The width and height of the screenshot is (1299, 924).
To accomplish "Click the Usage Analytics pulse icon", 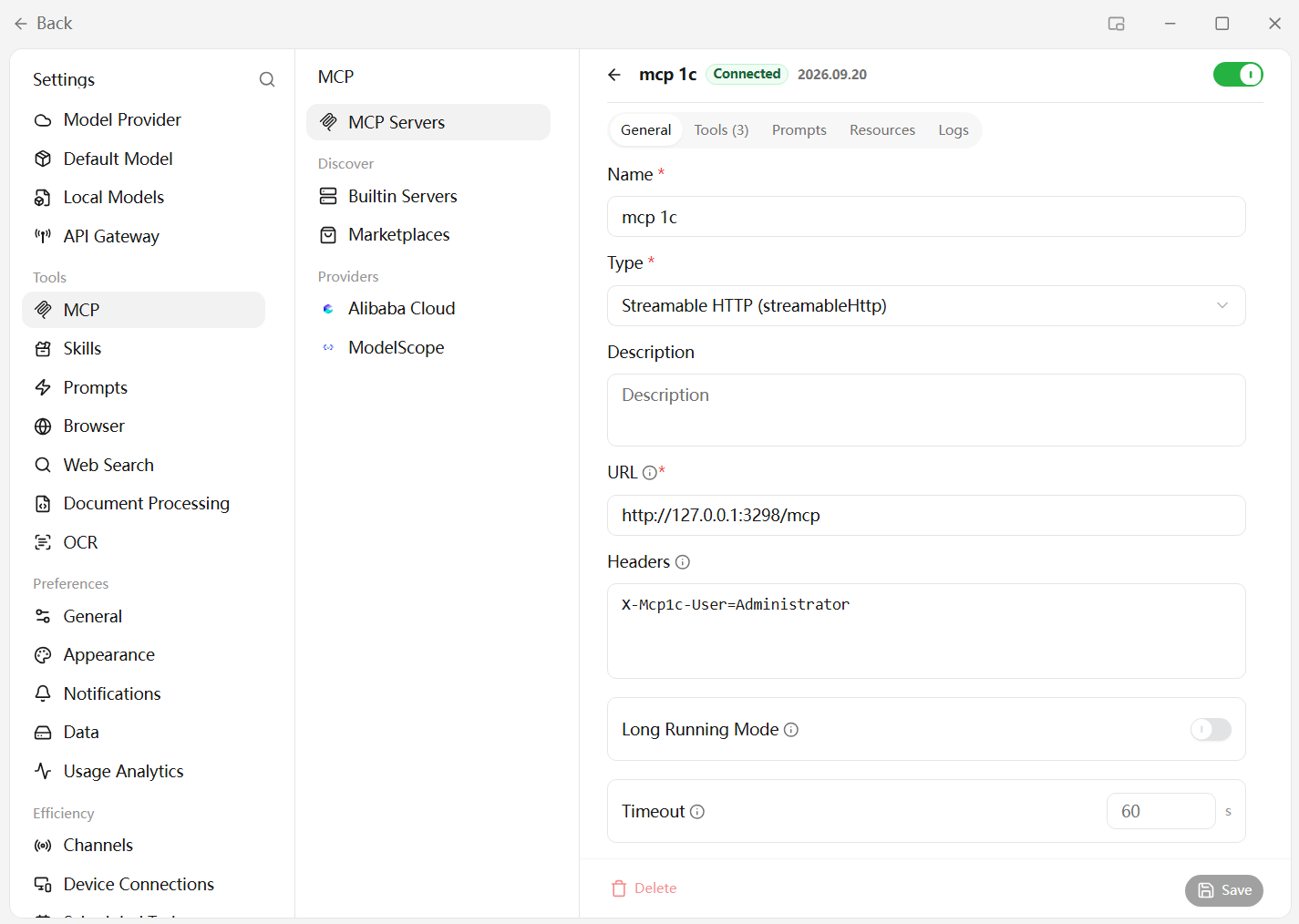I will coord(43,771).
